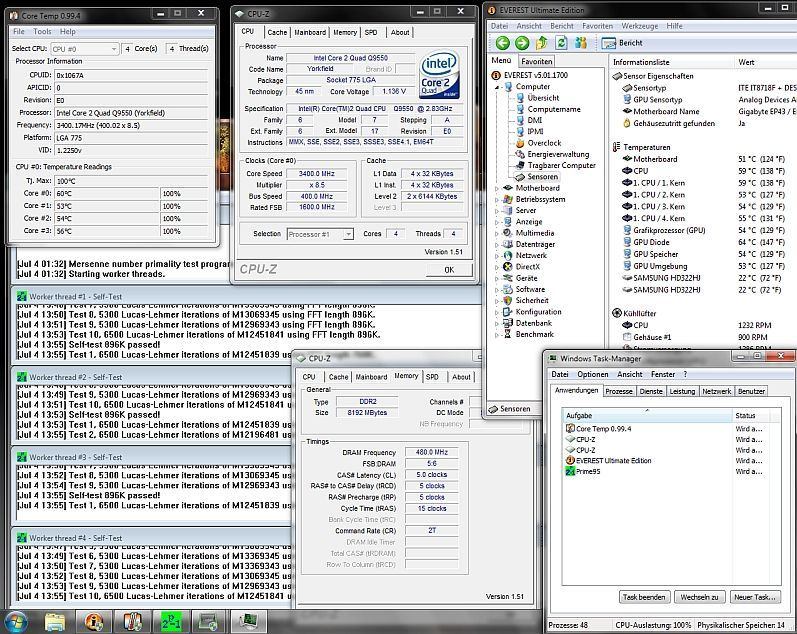
Task: Sort by Aufgabe column header
Action: 647,415
